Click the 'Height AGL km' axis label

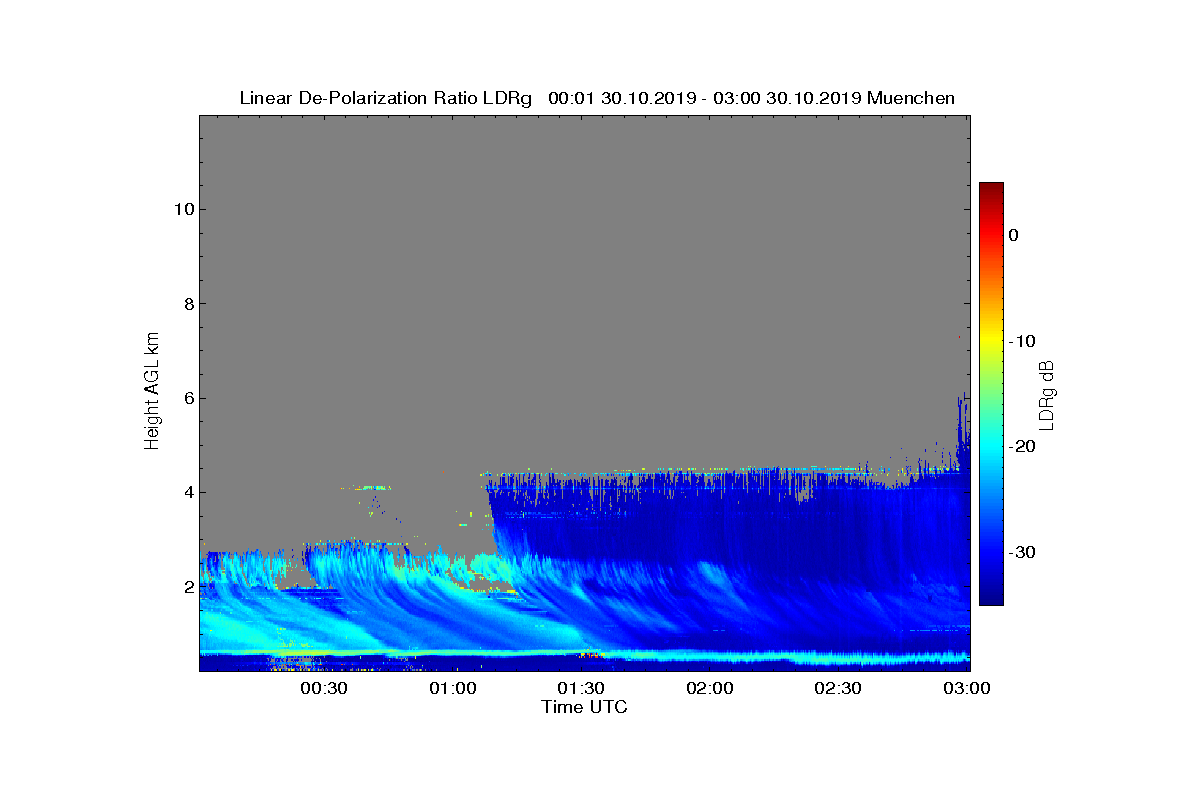pyautogui.click(x=152, y=392)
